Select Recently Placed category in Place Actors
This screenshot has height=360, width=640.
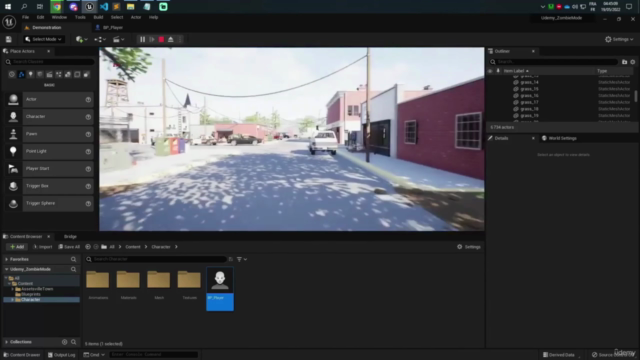pyautogui.click(x=12, y=75)
